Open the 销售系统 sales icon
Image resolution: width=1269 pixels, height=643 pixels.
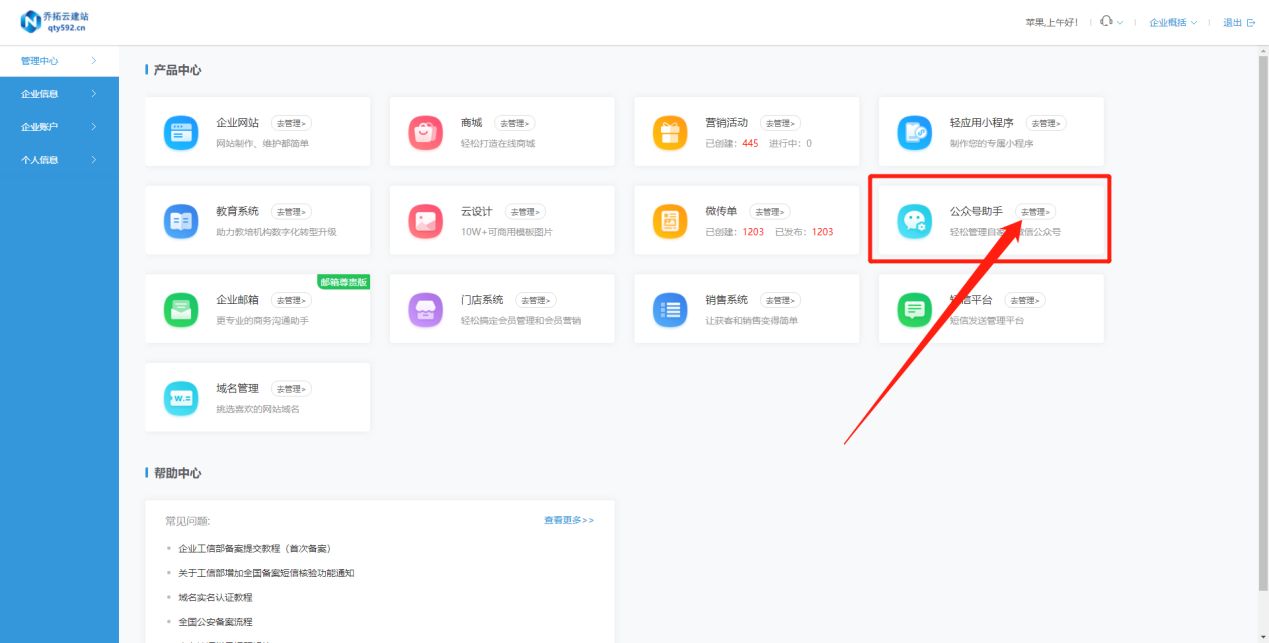tap(669, 308)
